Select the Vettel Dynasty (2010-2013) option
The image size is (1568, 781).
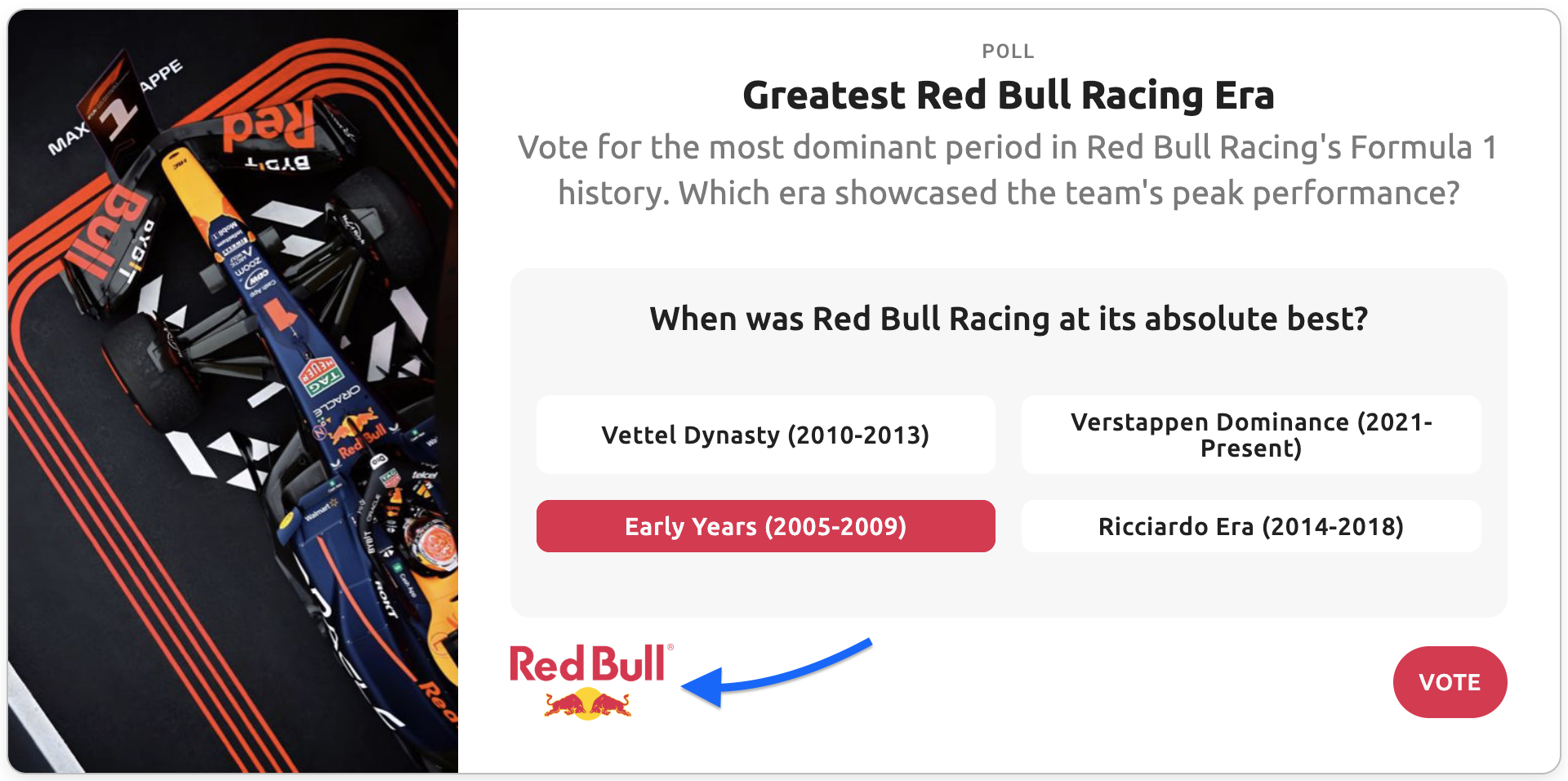click(765, 435)
